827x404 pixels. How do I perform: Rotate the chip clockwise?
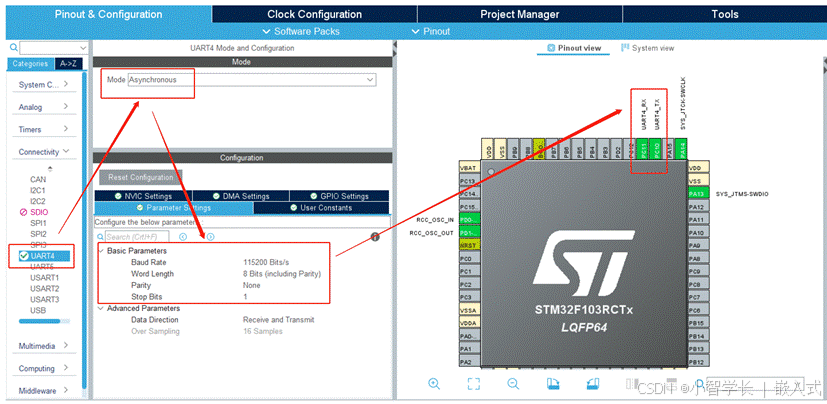(x=553, y=383)
